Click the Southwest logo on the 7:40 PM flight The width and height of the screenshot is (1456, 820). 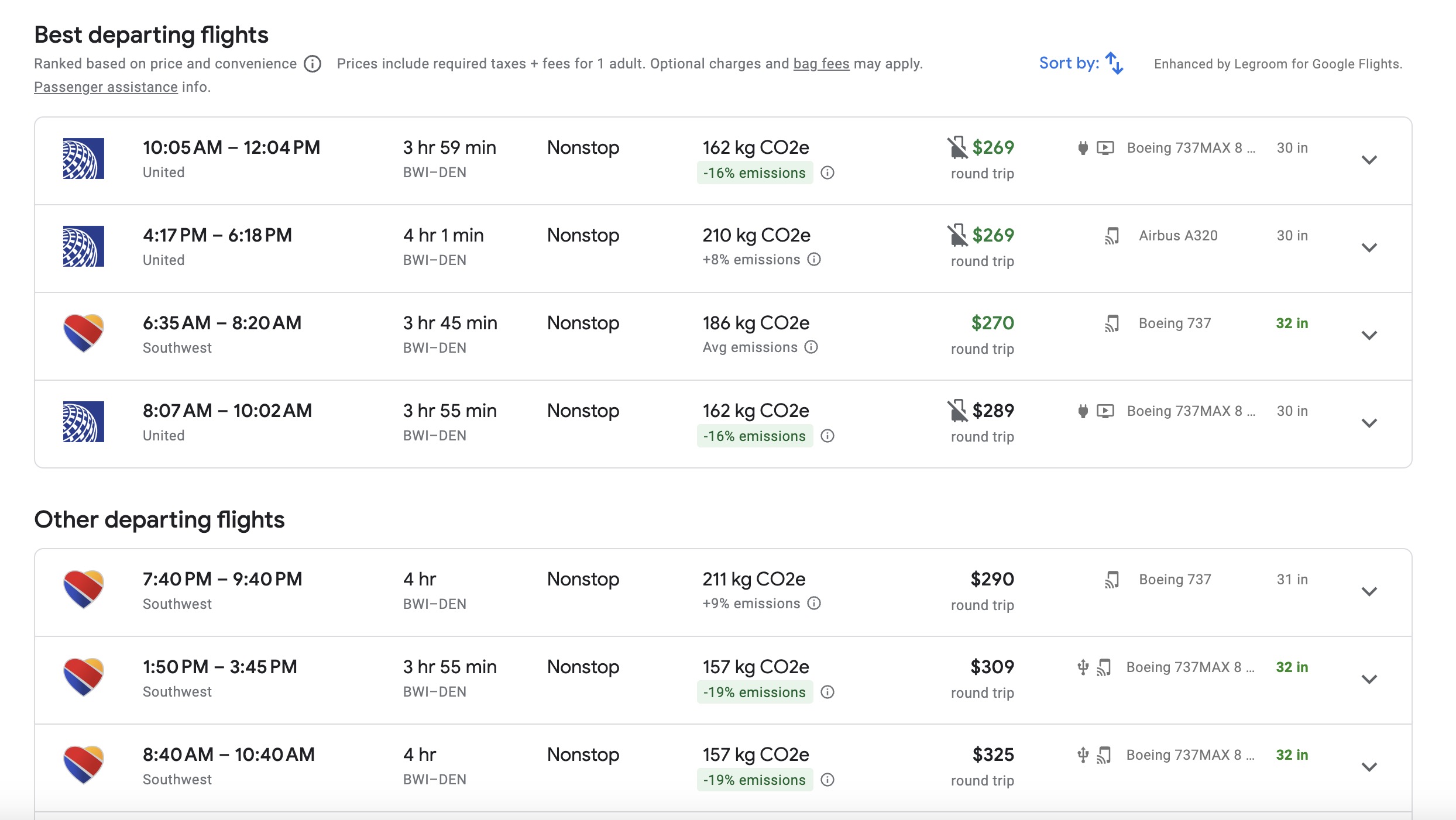click(84, 590)
